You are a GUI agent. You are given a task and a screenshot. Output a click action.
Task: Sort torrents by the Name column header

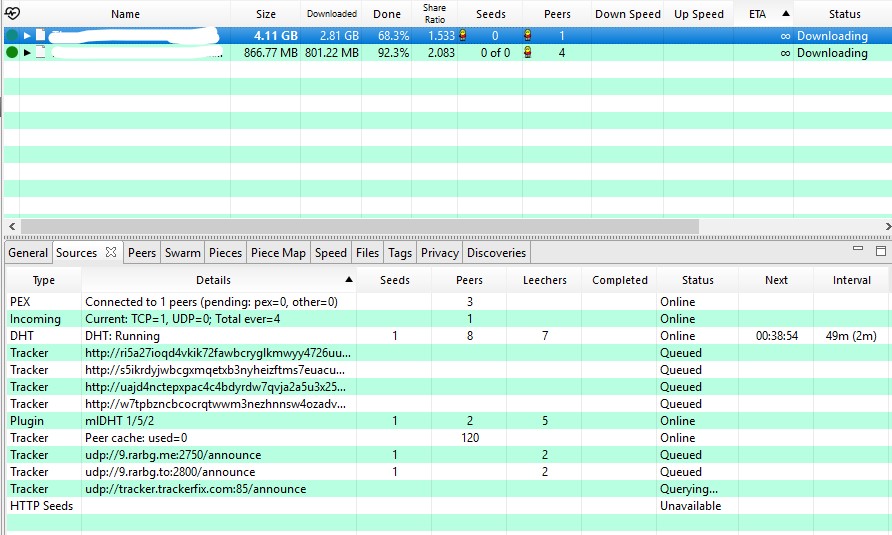125,14
